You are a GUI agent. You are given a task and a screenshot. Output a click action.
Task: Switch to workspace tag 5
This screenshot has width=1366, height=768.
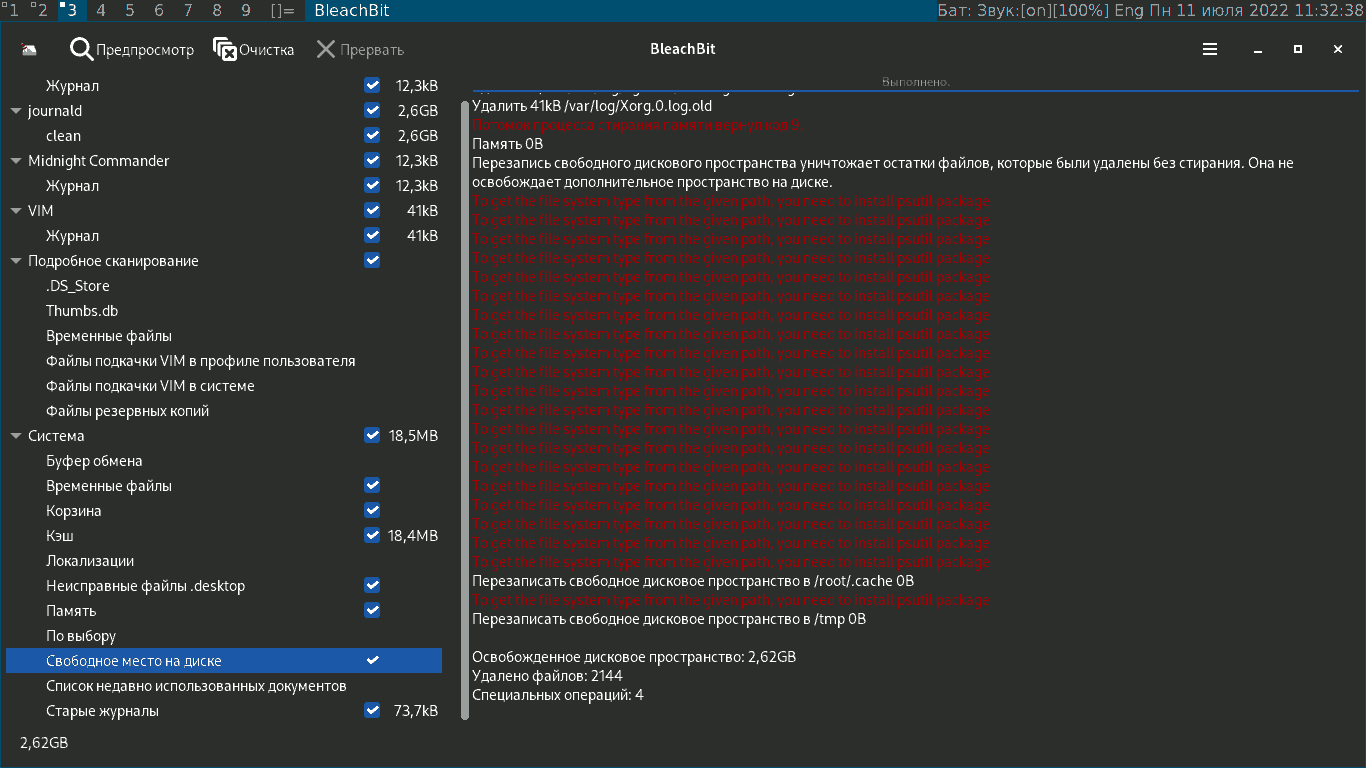[130, 10]
